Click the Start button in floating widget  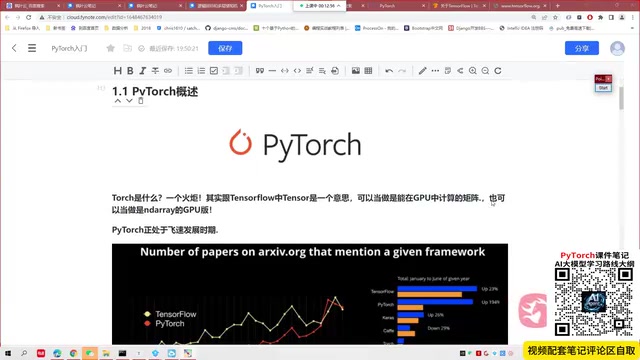click(x=603, y=88)
